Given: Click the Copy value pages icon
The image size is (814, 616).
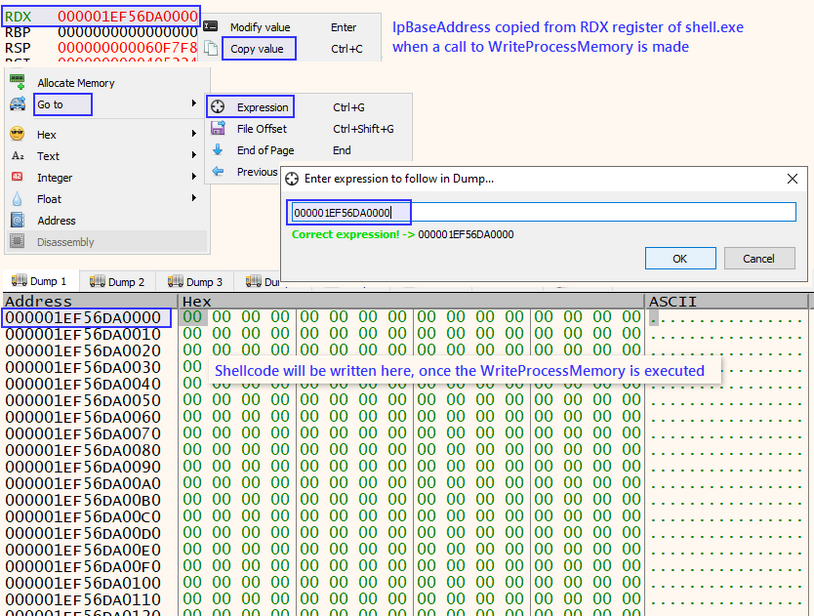Looking at the screenshot, I should coord(210,48).
